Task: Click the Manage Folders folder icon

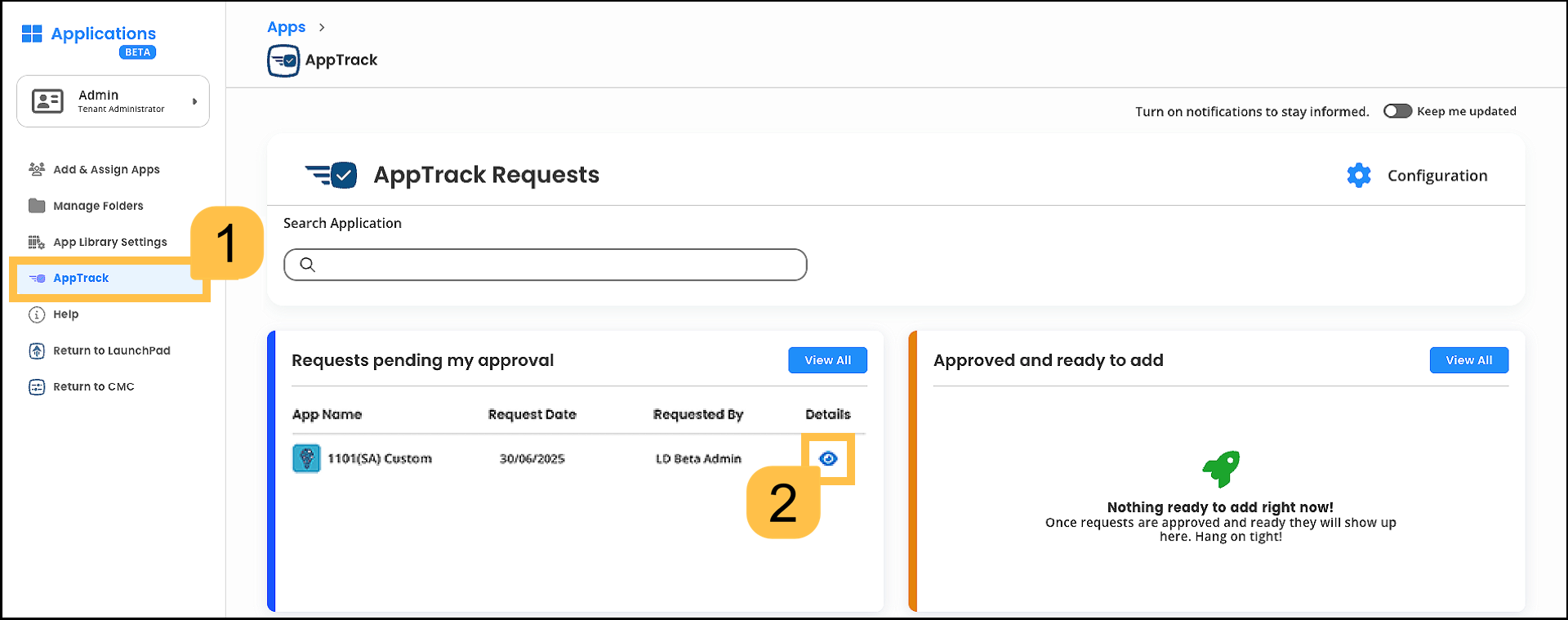Action: [x=37, y=205]
